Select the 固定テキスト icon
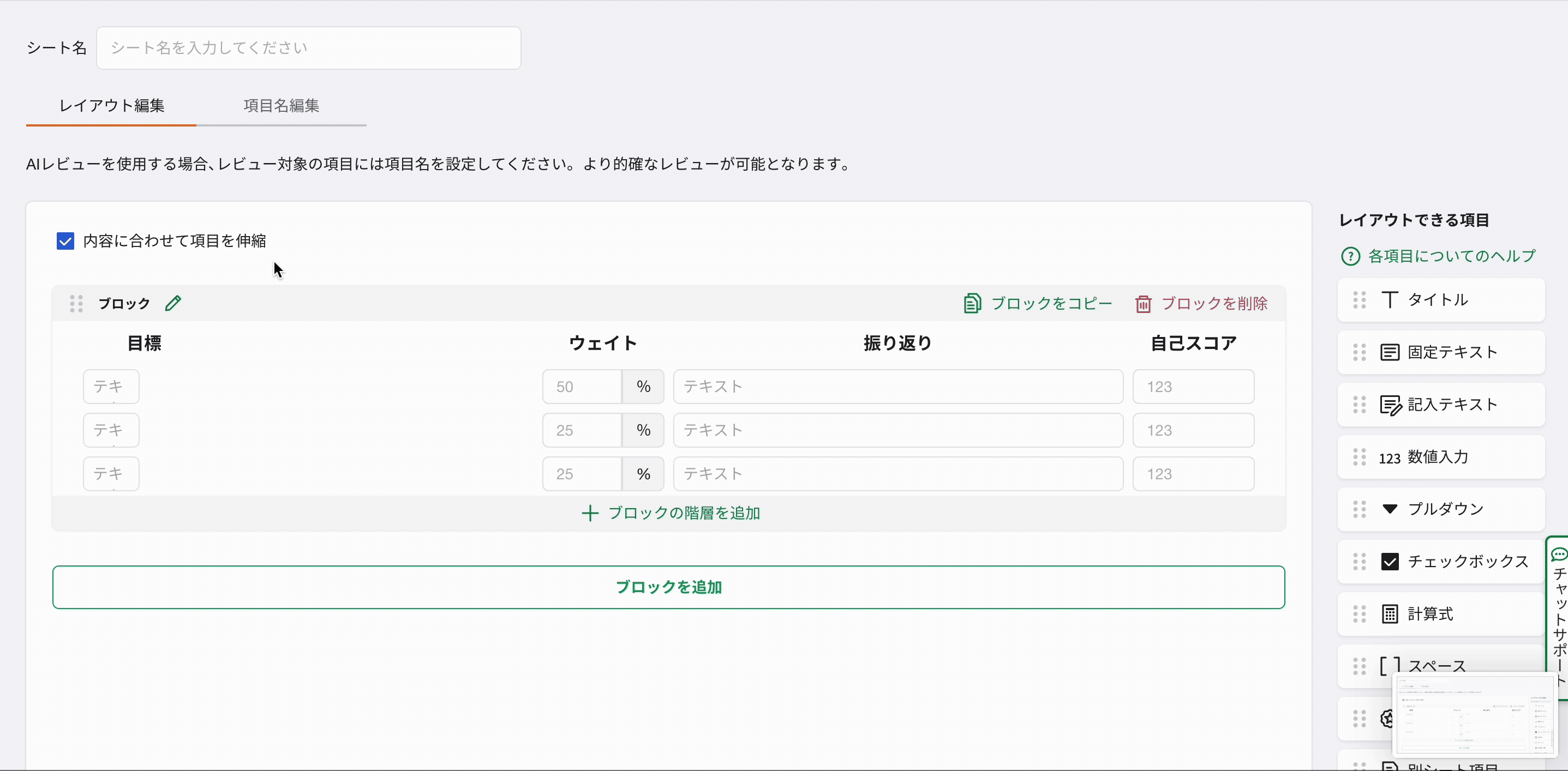 pos(1390,352)
